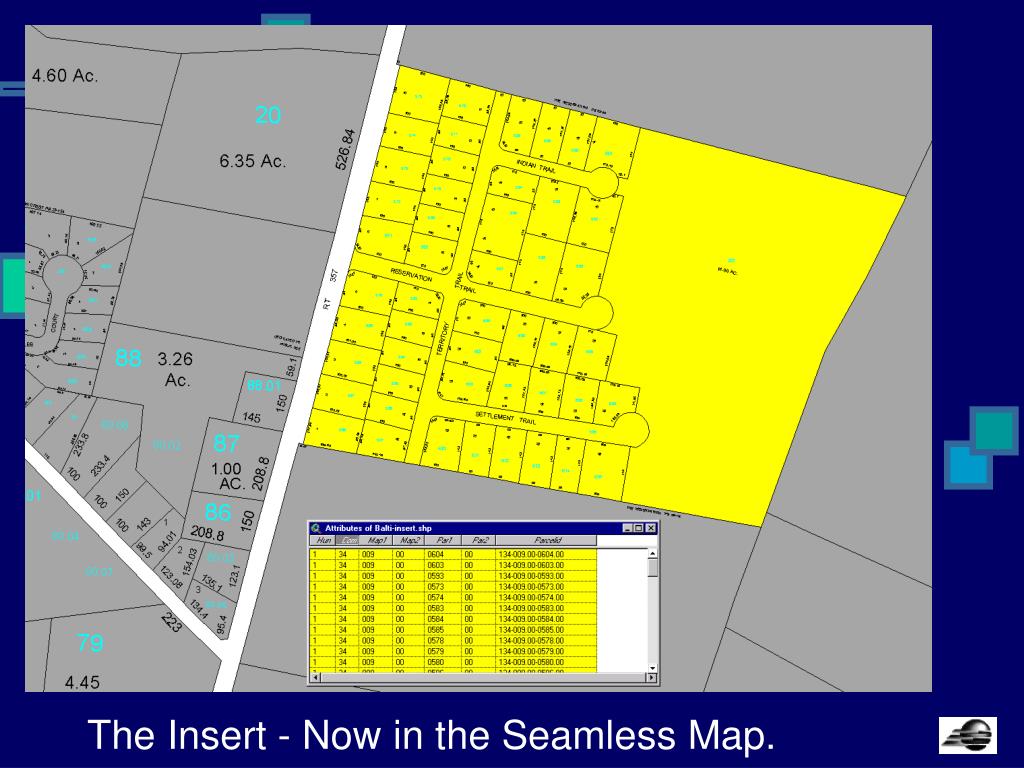This screenshot has width=1024, height=768.
Task: Click the 4.60 Ac. label on map
Action: pyautogui.click(x=65, y=76)
